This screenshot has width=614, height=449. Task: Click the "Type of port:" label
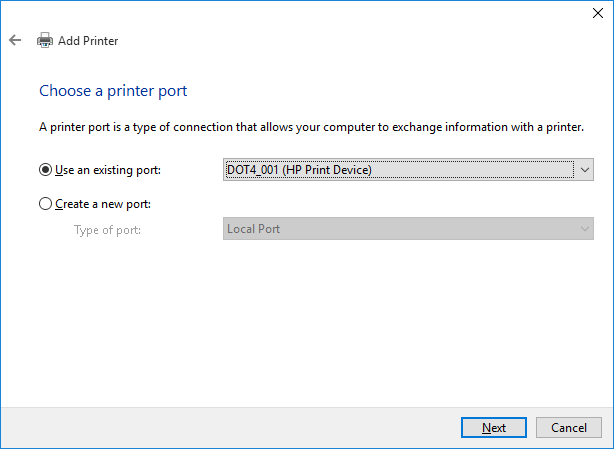(x=107, y=229)
